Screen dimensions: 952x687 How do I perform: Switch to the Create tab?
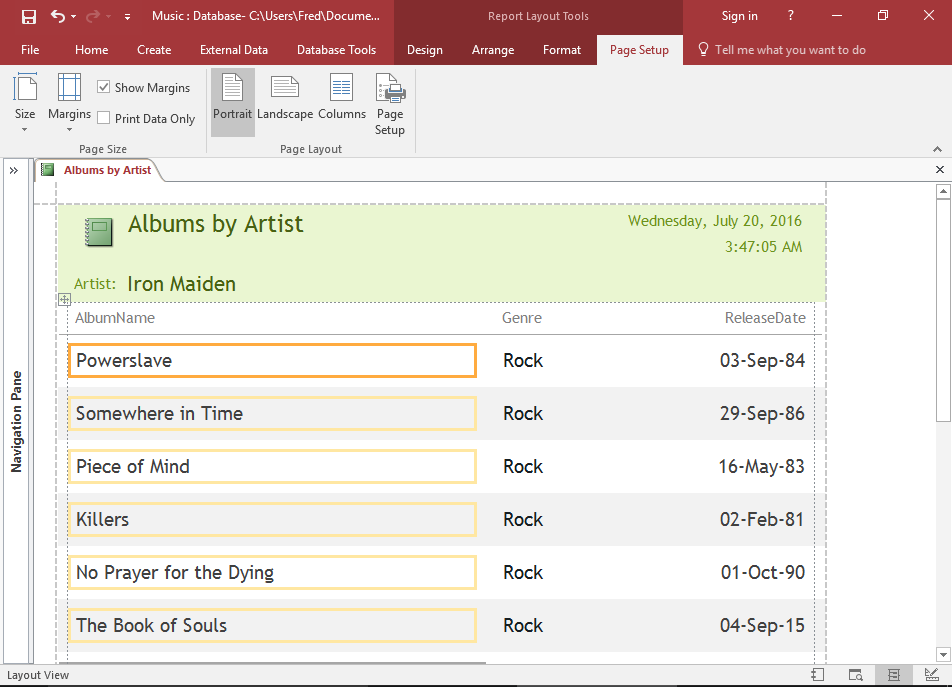click(154, 50)
